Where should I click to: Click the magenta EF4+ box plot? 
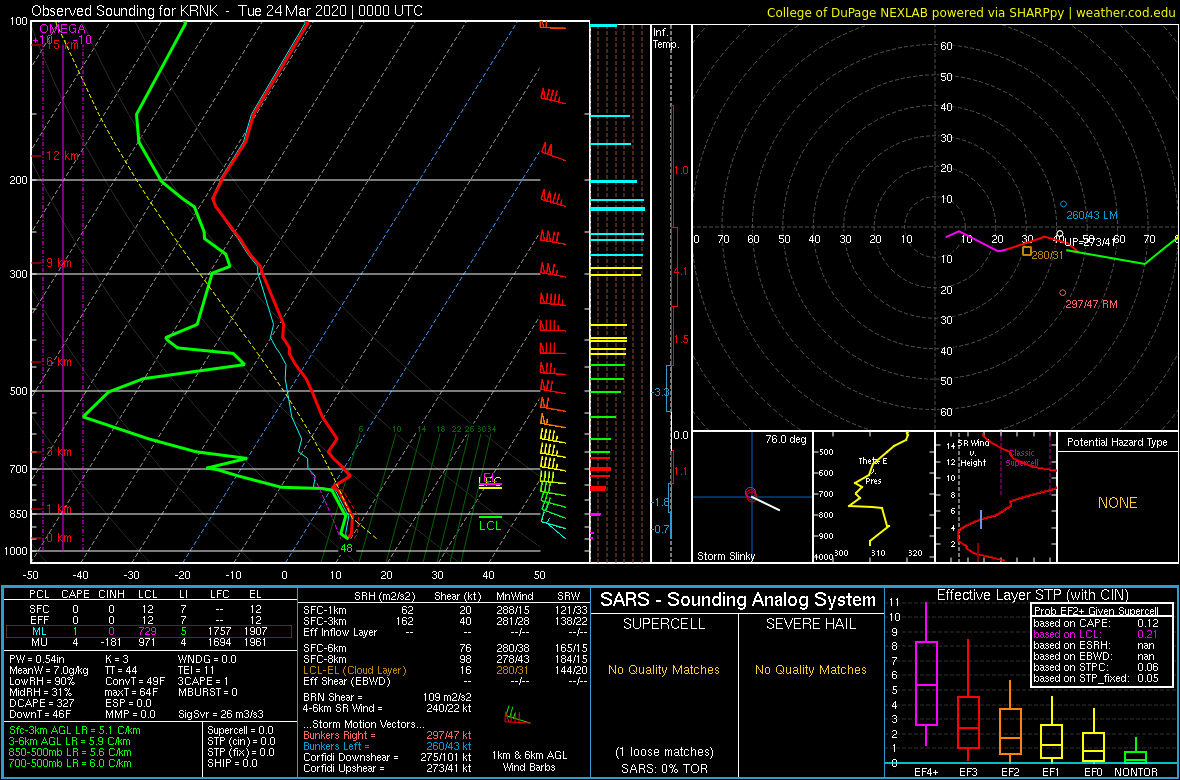[x=925, y=682]
